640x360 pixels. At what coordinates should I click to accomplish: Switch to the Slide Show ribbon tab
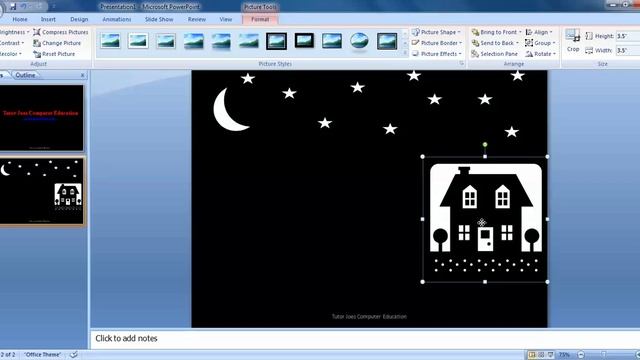159,19
